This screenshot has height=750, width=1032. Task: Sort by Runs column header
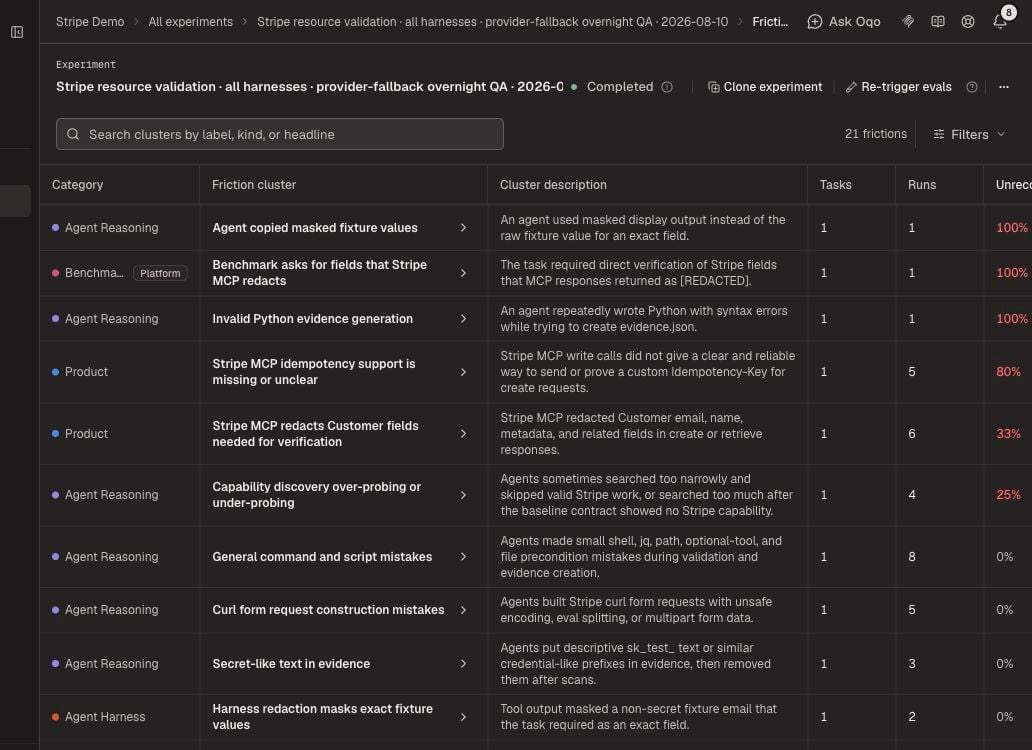point(921,185)
